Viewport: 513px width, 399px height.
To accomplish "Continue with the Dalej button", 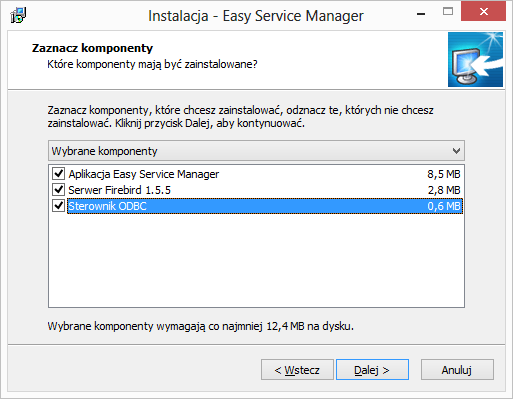I will point(372,370).
